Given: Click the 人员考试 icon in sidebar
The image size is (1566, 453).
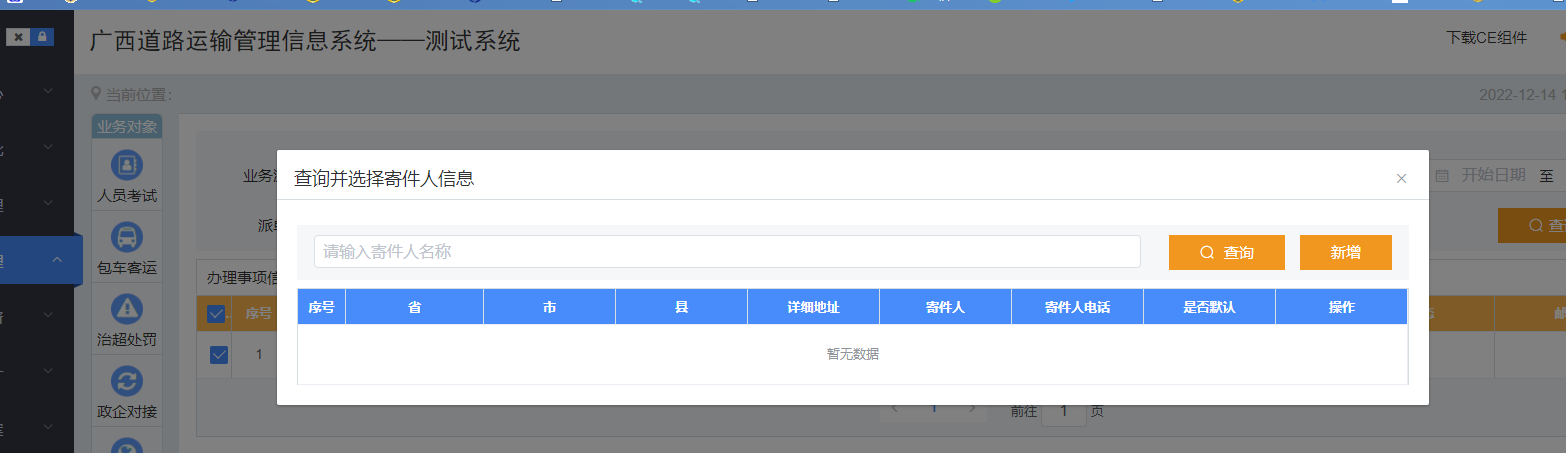Looking at the screenshot, I should click(x=127, y=164).
